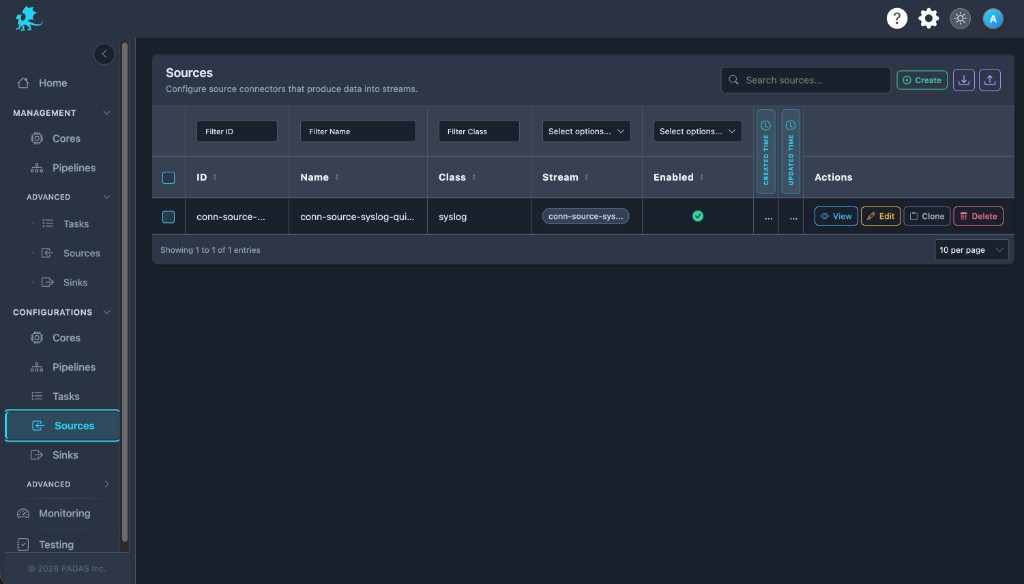Focus the Filter Name field

(x=357, y=131)
